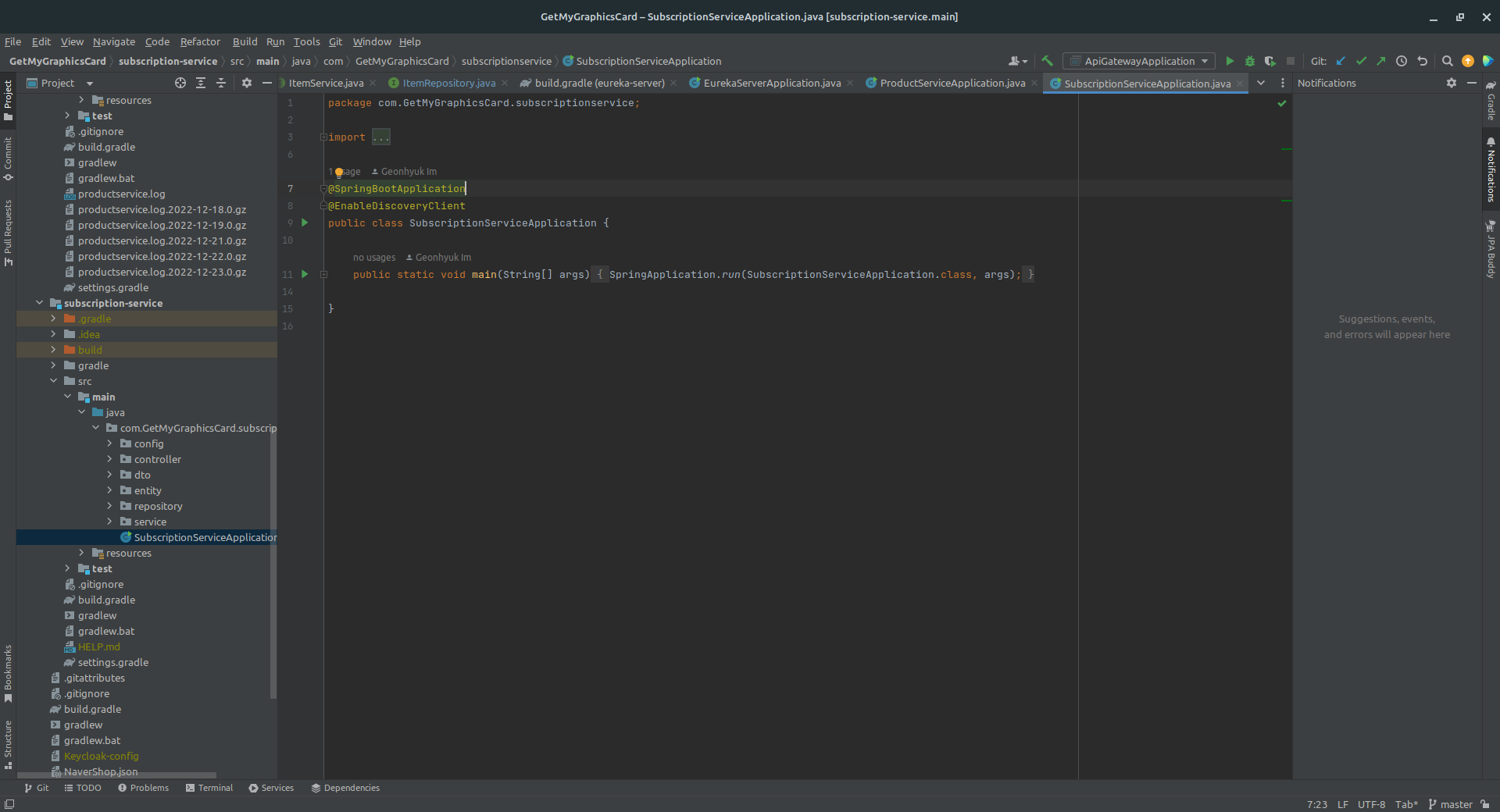Viewport: 1500px width, 812px height.
Task: Click Collapse All icon in Project panel
Action: [x=221, y=83]
